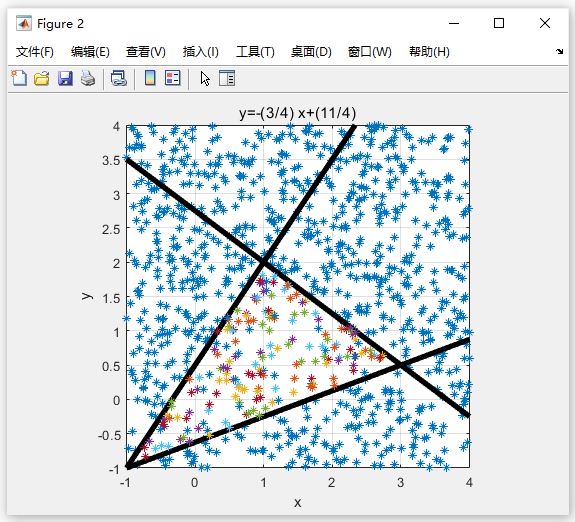575x522 pixels.
Task: Open the 帮助(H) menu
Action: (429, 52)
